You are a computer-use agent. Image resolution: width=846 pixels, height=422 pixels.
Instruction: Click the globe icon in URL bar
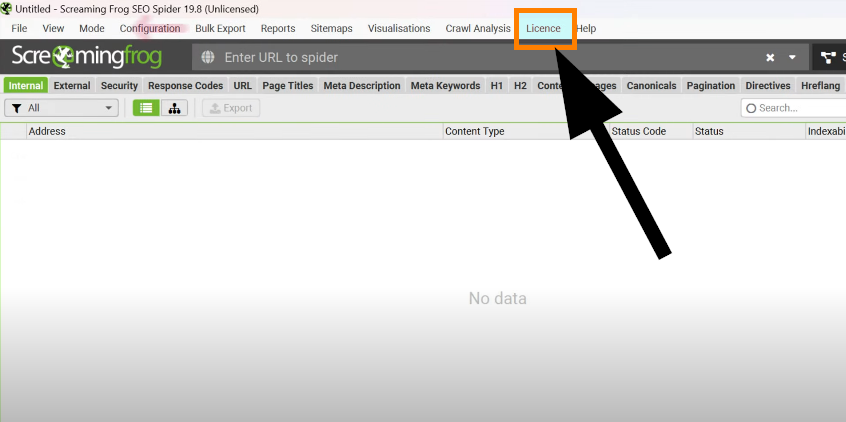pyautogui.click(x=208, y=57)
